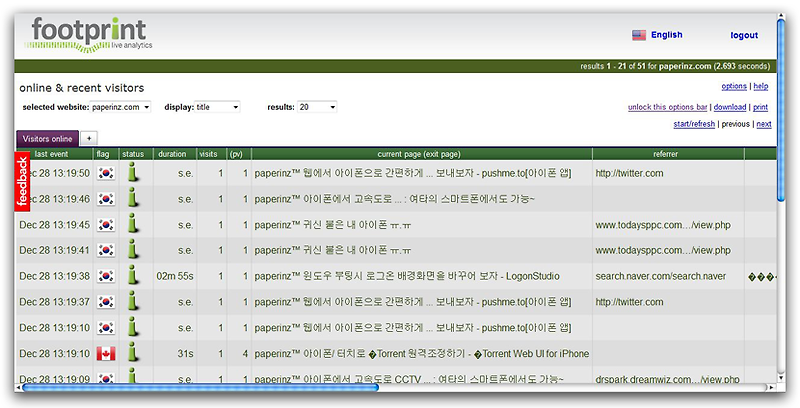Click green status icon in 13:19:41 row
This screenshot has height=408, width=800.
[x=133, y=249]
